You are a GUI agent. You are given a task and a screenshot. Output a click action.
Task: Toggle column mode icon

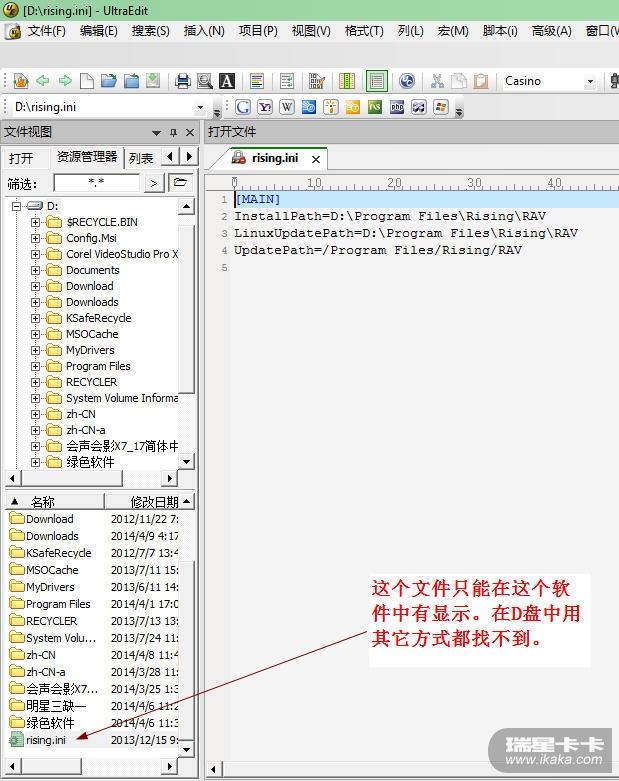(347, 81)
